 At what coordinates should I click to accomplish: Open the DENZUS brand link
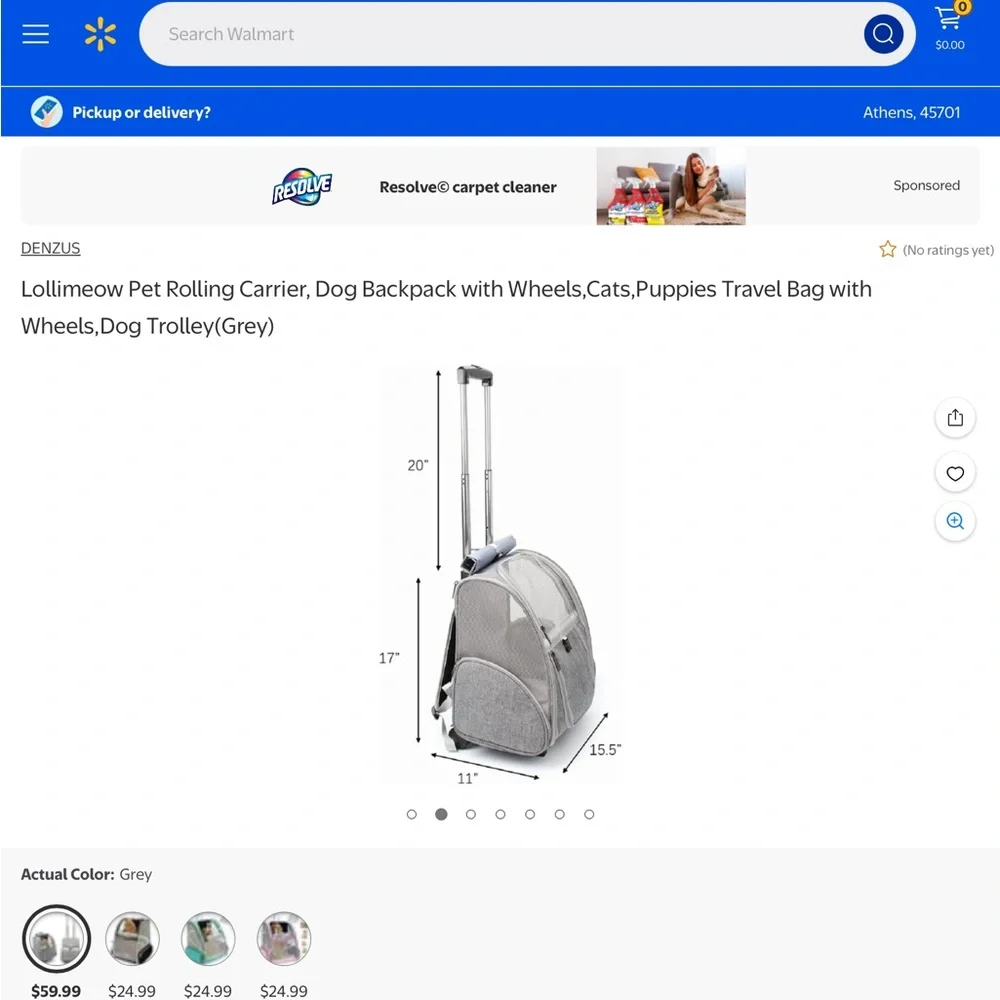(50, 248)
